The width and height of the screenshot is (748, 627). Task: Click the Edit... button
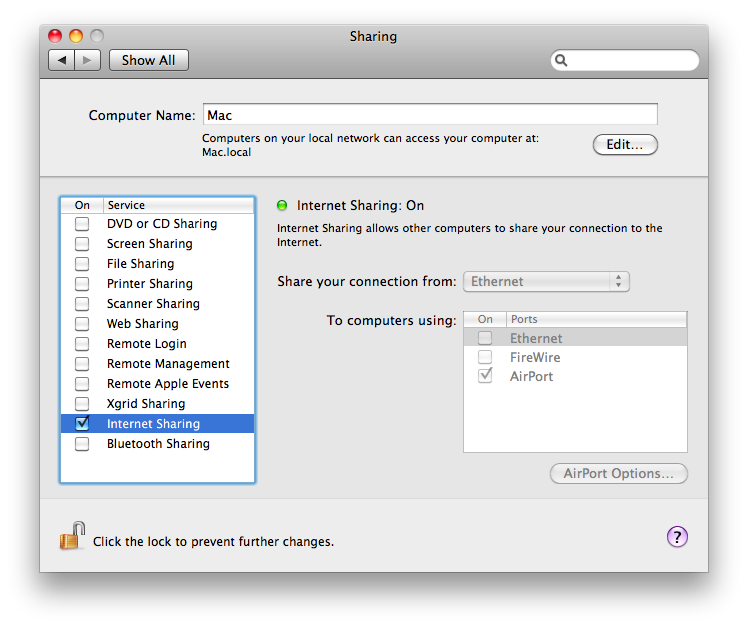(x=625, y=145)
